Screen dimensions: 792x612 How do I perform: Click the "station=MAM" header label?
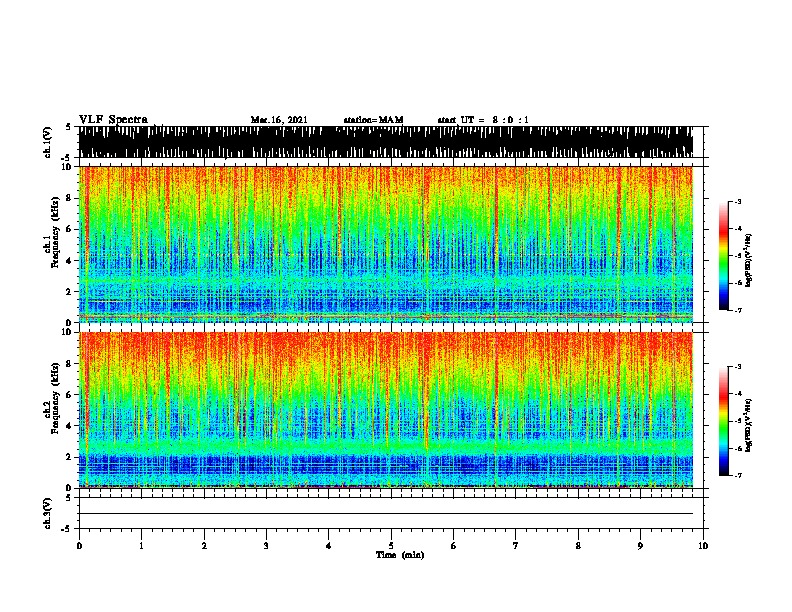(373, 120)
